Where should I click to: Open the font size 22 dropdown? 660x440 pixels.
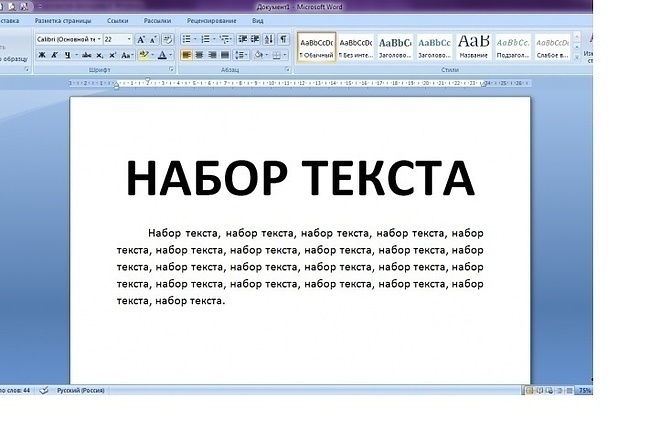click(129, 40)
